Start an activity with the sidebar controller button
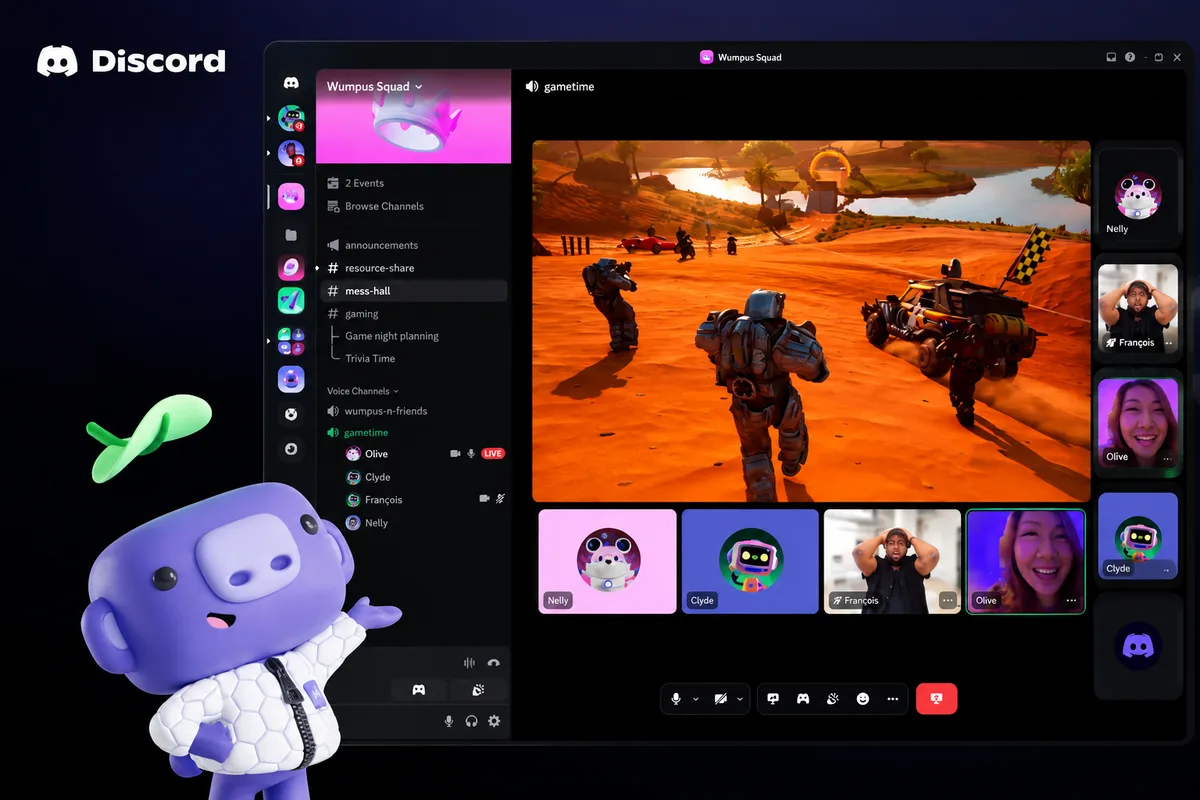The width and height of the screenshot is (1200, 800). pos(419,690)
